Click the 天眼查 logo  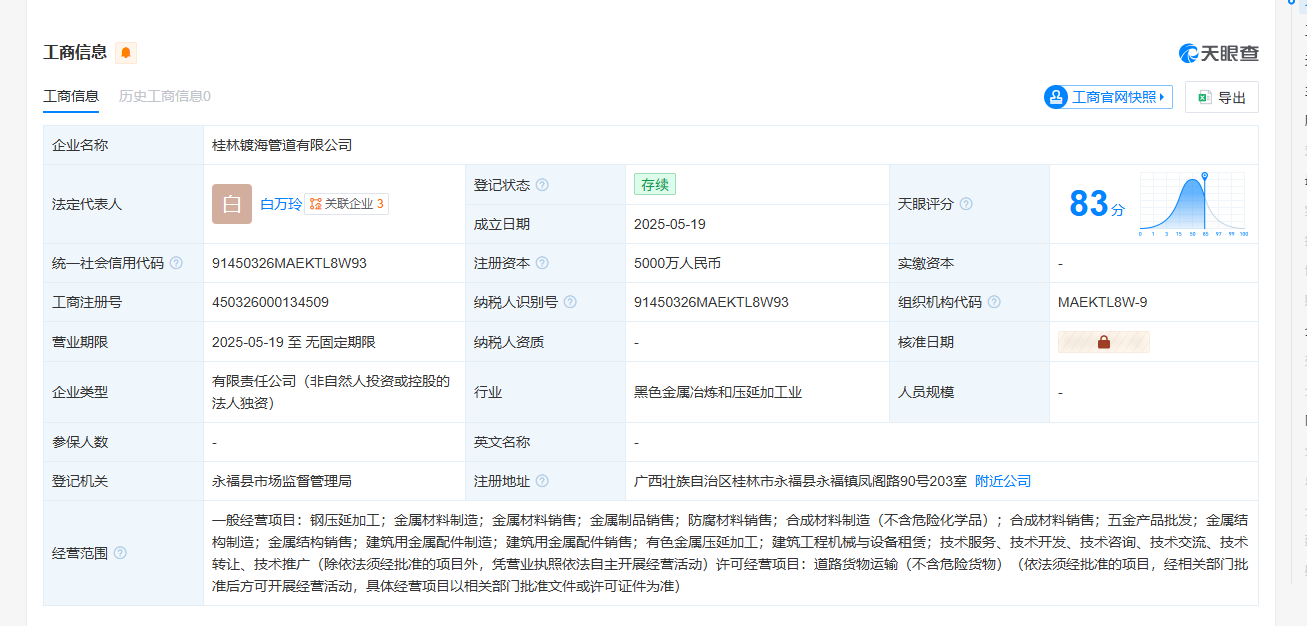[1218, 54]
